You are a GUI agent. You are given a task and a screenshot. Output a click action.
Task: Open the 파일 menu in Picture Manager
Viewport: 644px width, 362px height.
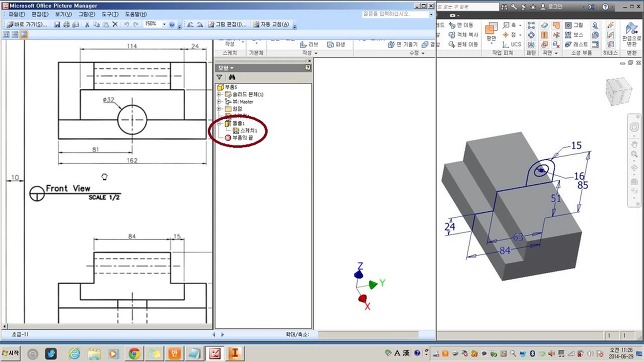(x=17, y=14)
